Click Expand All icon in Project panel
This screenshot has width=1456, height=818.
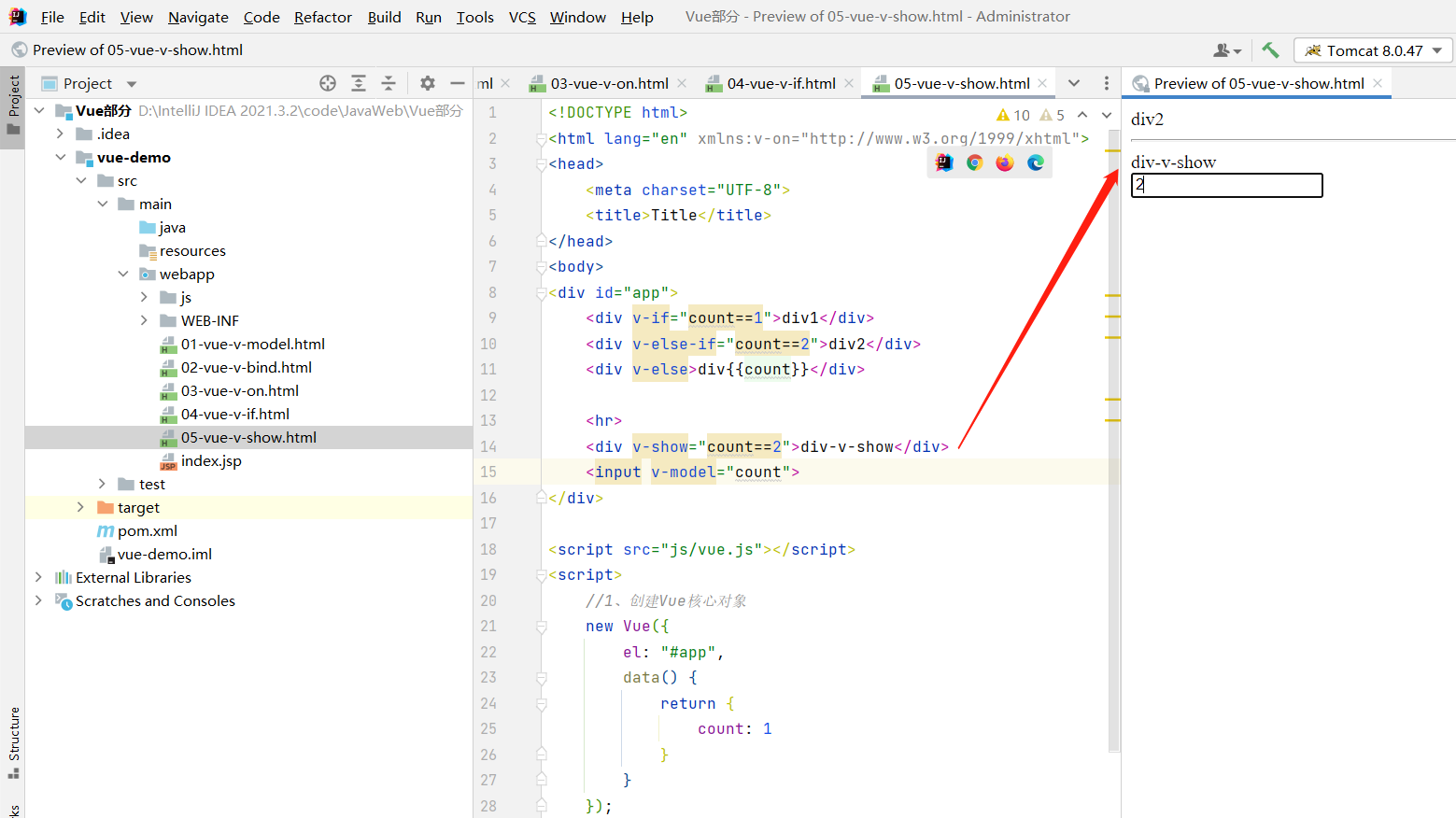click(359, 83)
